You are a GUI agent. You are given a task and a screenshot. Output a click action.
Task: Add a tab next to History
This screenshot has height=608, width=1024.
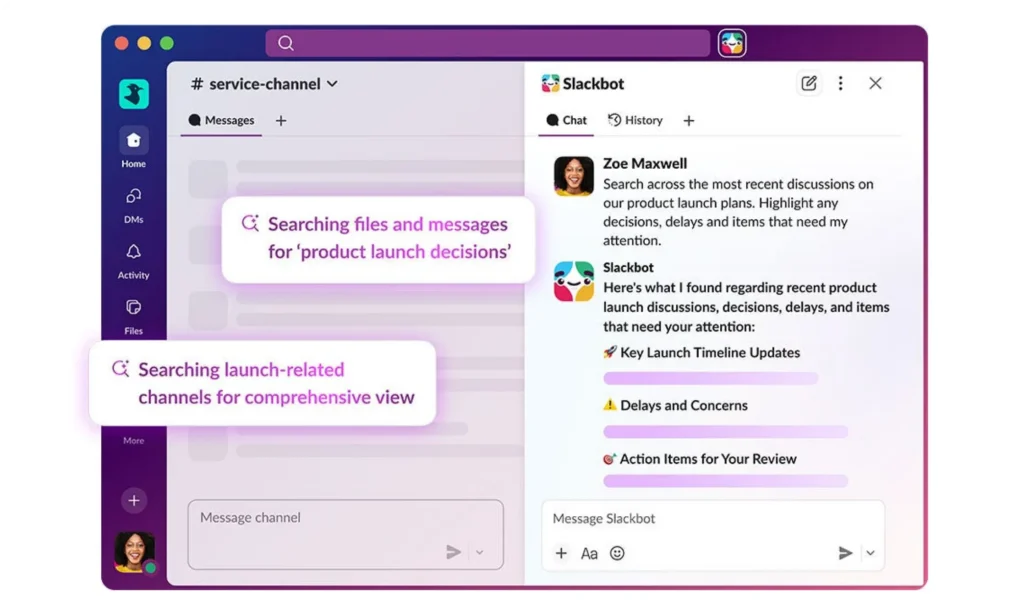point(688,120)
